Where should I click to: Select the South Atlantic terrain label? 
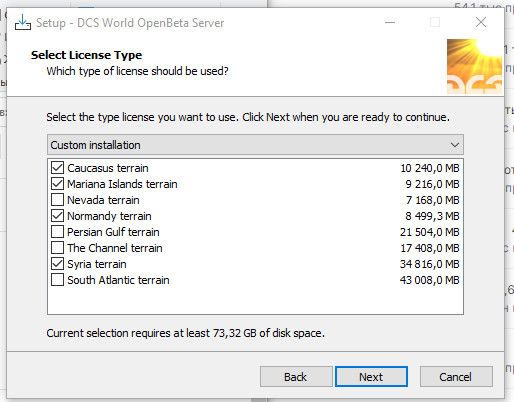coord(118,280)
